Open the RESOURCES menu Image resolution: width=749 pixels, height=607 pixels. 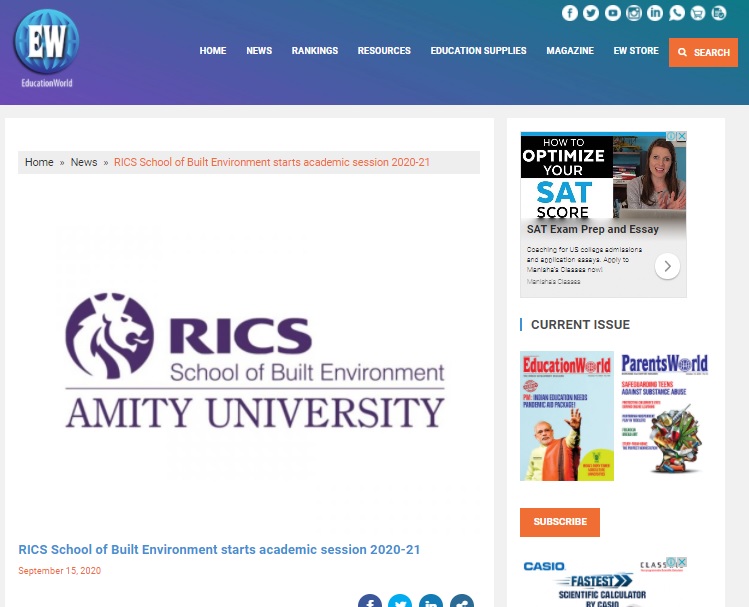point(384,51)
